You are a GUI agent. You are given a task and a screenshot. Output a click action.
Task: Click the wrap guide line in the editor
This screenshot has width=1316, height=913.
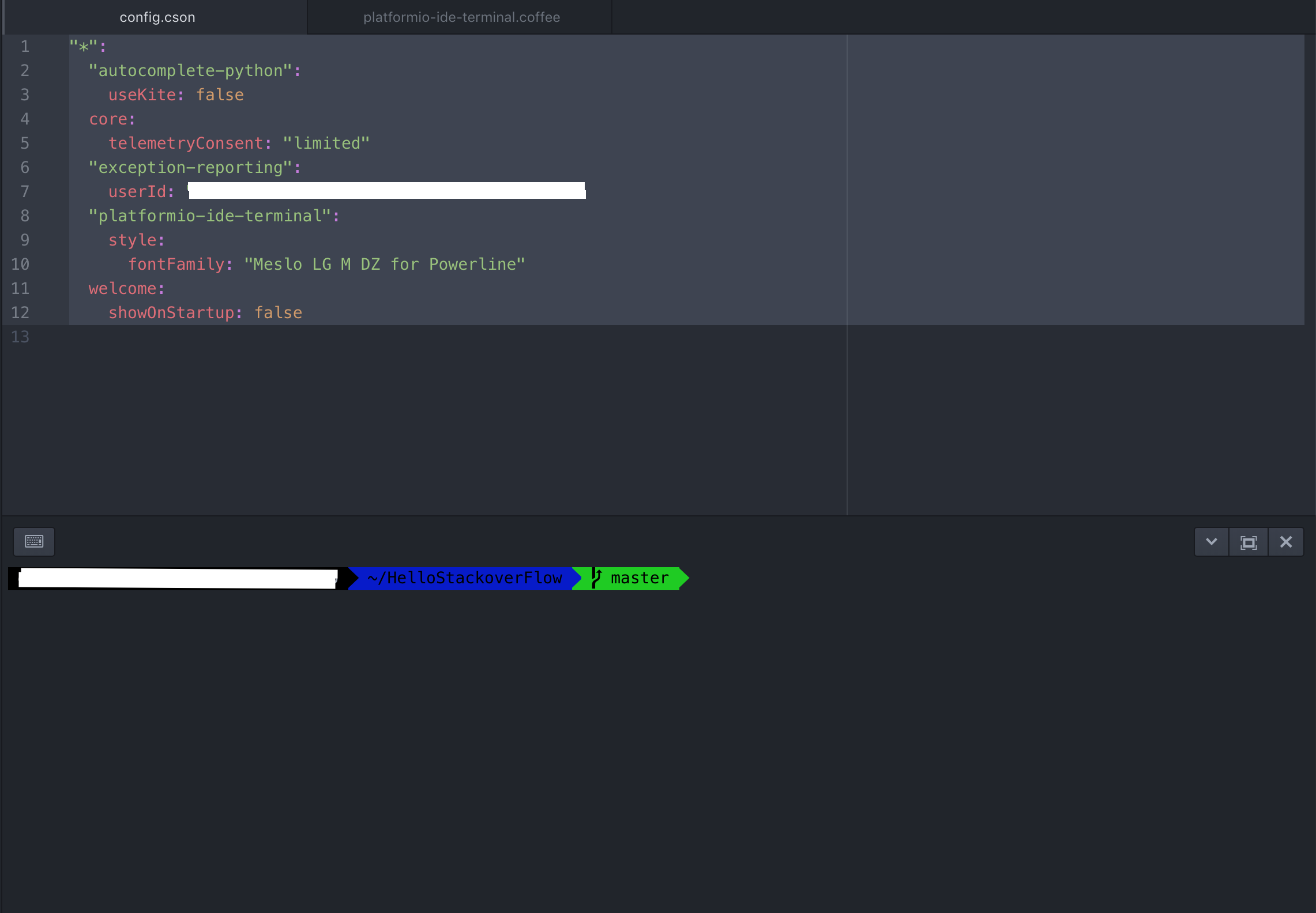[x=847, y=231]
